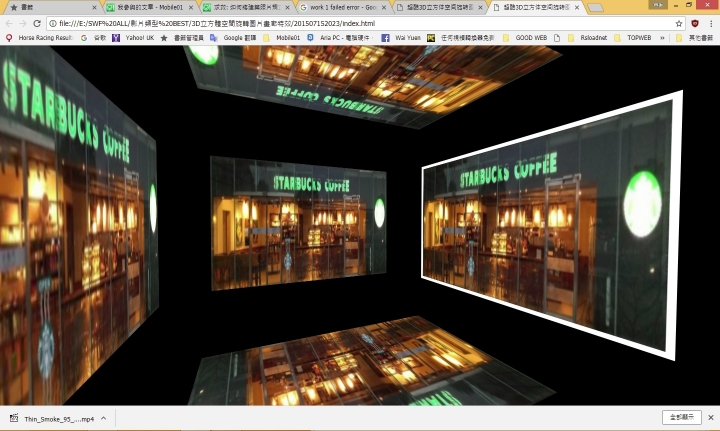Image resolution: width=720 pixels, height=431 pixels.
Task: Open the red shield extension icon
Action: click(695, 23)
